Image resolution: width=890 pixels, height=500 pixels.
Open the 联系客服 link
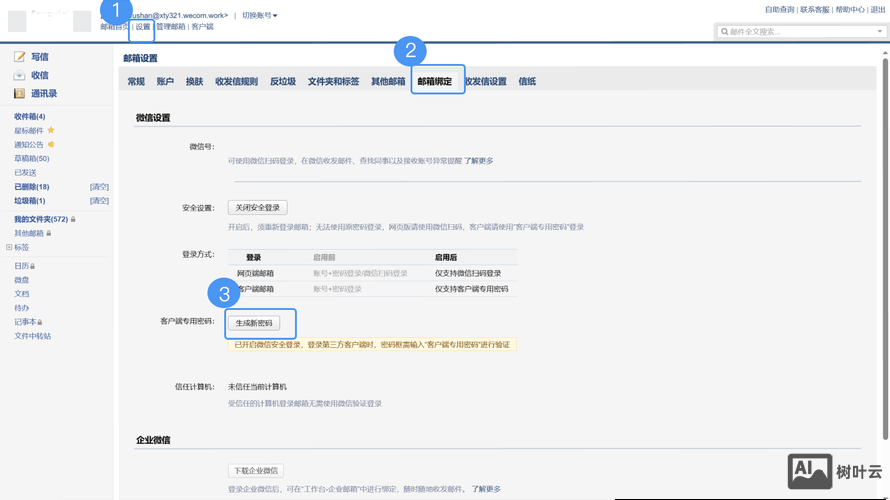(815, 10)
